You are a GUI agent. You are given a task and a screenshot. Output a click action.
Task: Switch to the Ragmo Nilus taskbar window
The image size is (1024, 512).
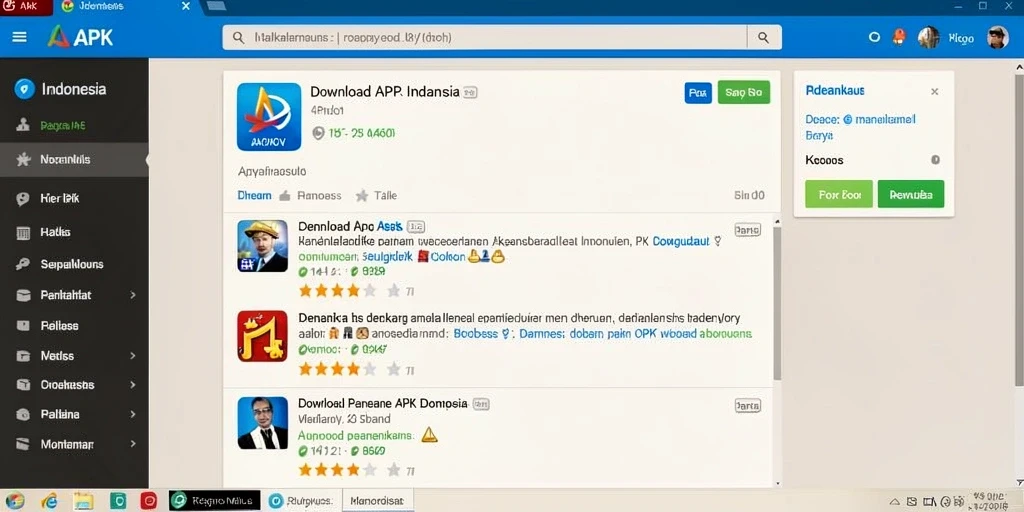click(215, 501)
